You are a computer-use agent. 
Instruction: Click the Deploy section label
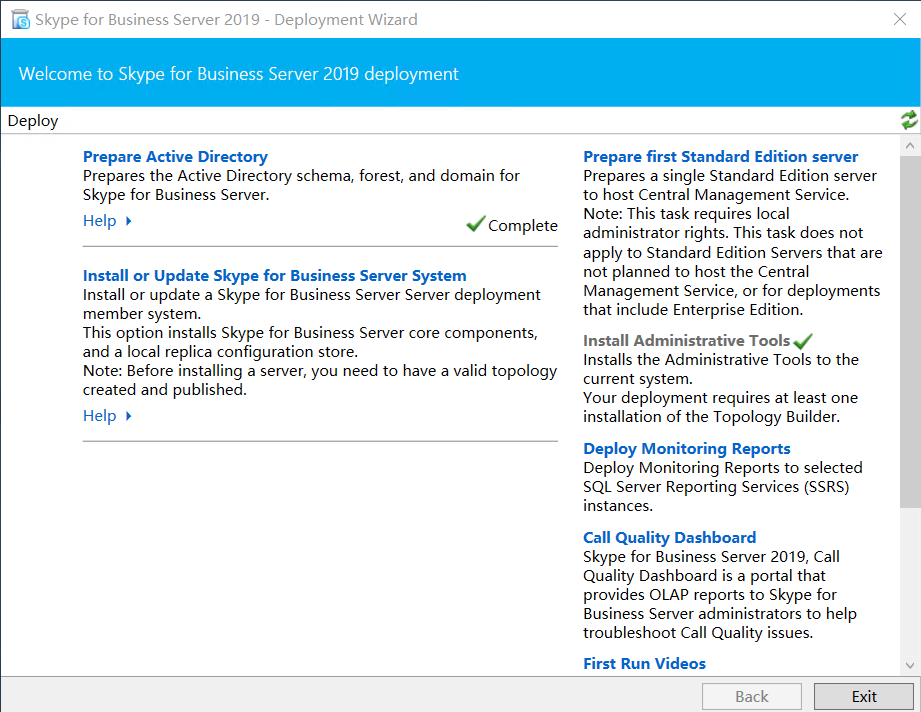point(33,121)
